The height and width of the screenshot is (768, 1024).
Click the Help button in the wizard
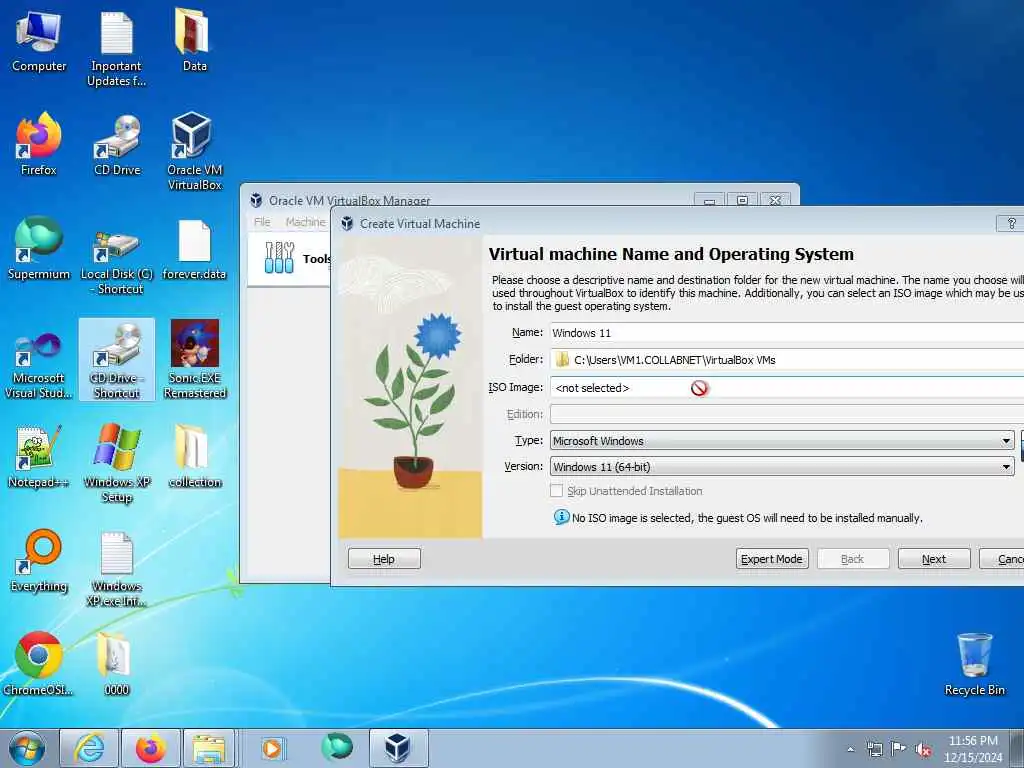point(384,559)
